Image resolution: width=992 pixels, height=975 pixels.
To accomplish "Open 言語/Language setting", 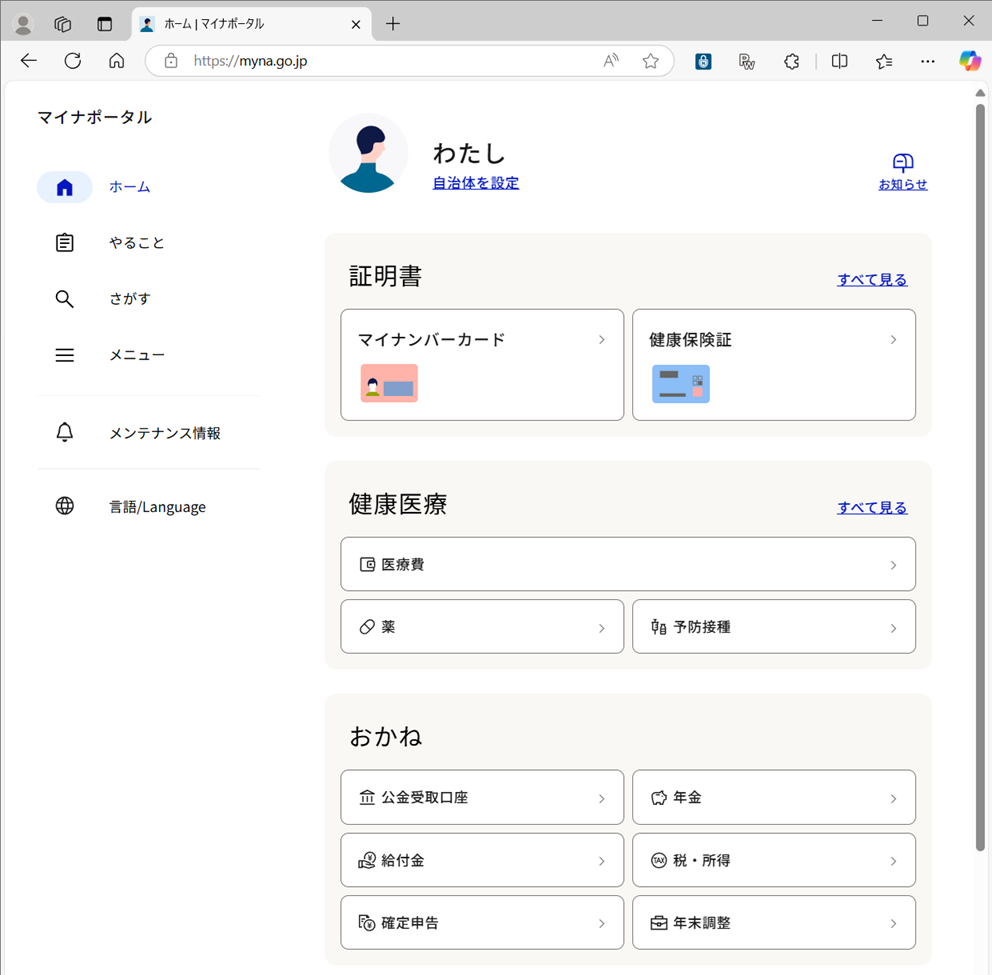I will coord(158,507).
